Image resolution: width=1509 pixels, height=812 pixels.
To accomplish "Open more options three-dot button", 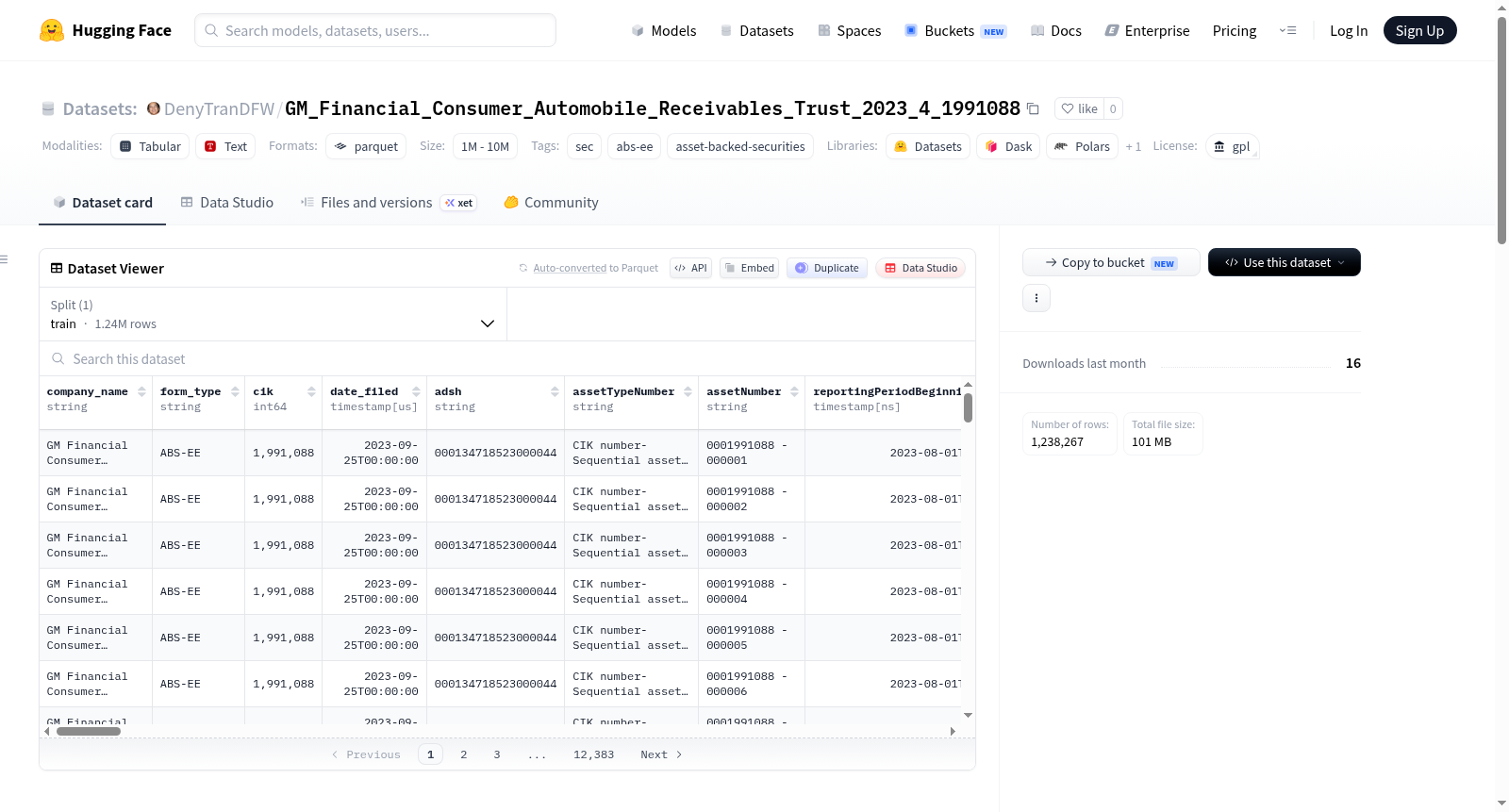I will pos(1036,298).
